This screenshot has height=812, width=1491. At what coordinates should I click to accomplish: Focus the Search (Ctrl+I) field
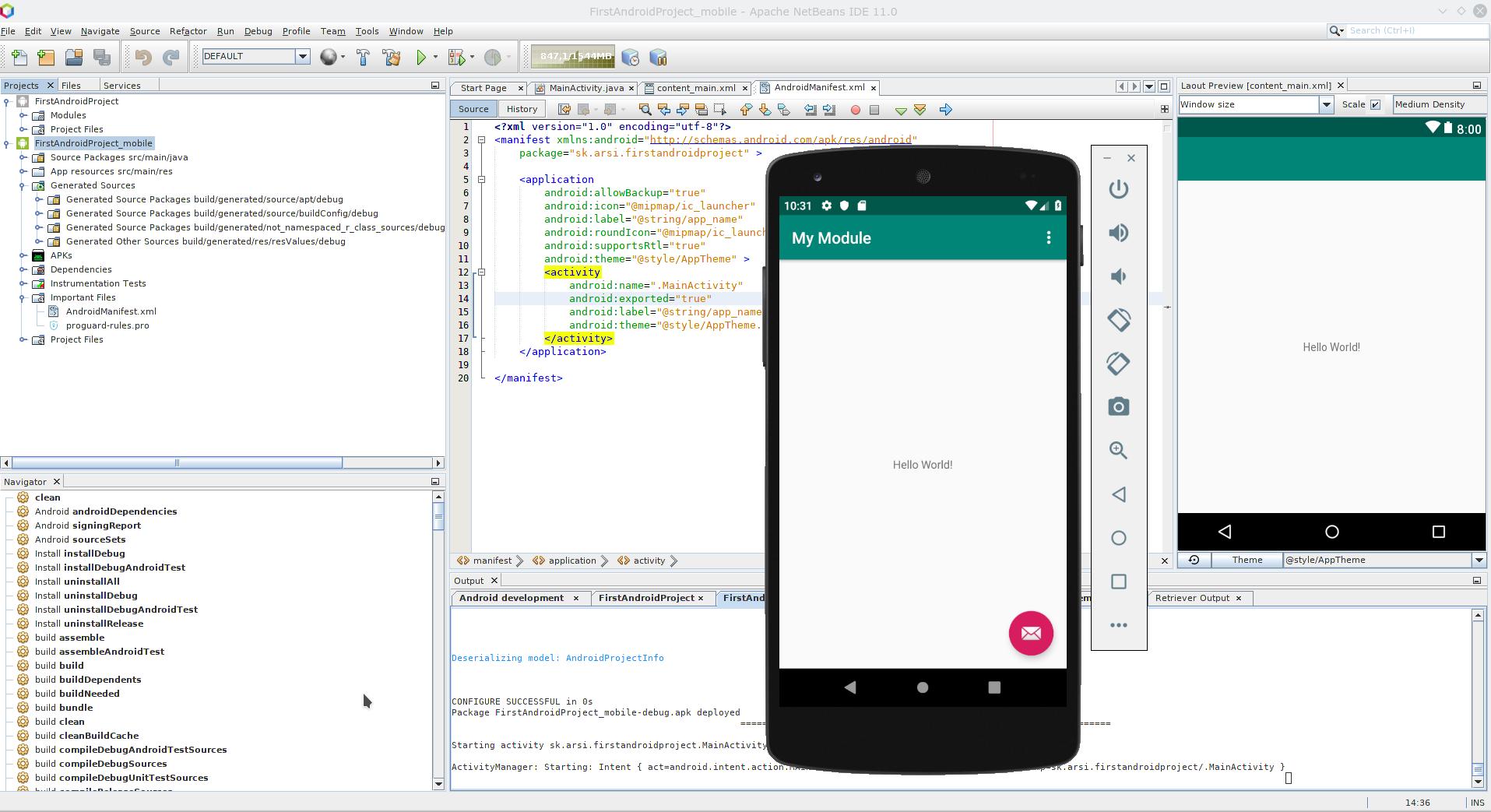[x=1416, y=30]
